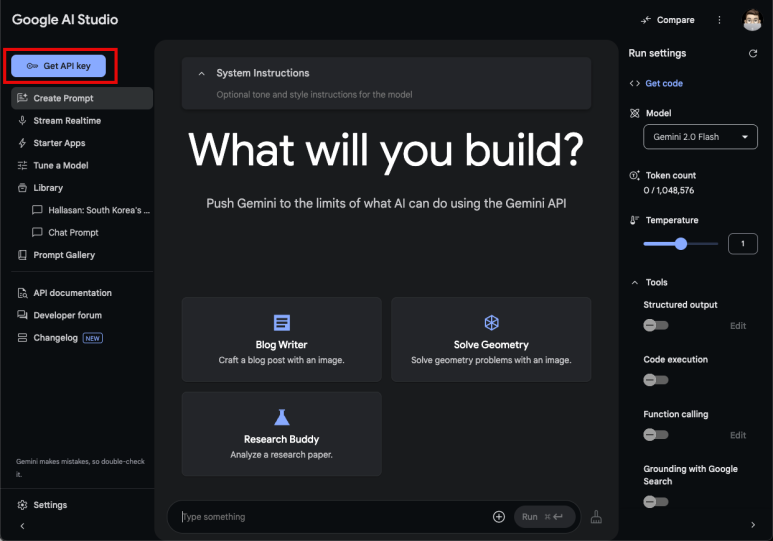Collapse the System Instructions panel

[201, 73]
